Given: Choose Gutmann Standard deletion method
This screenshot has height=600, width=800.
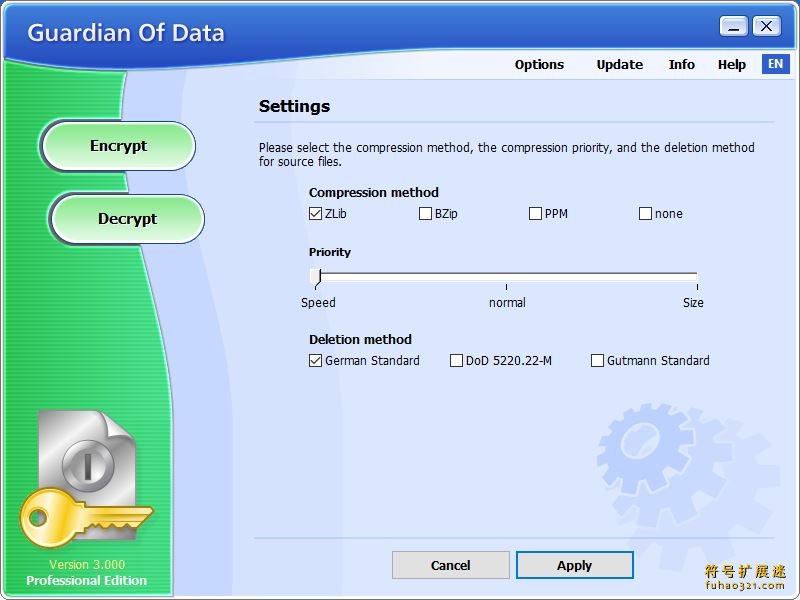Looking at the screenshot, I should [x=597, y=361].
